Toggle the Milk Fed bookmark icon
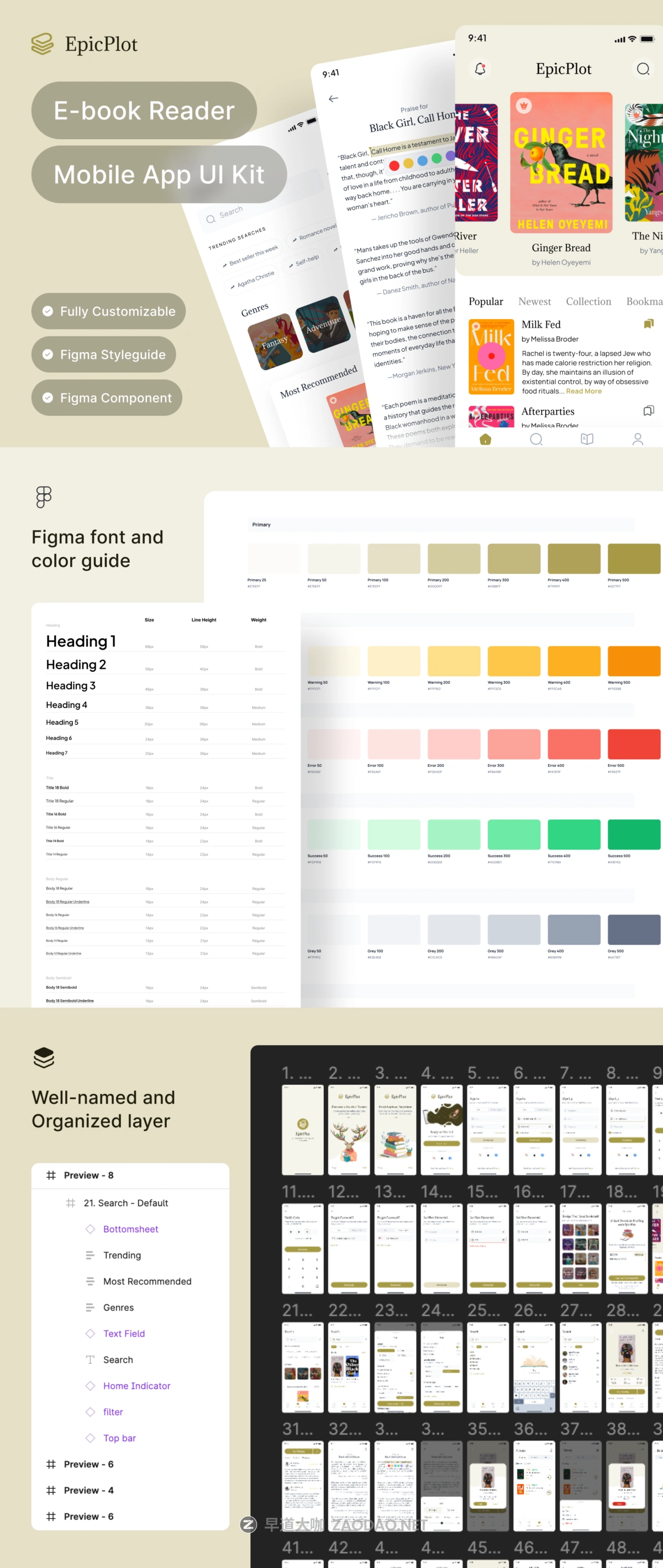This screenshot has height=1568, width=663. [x=649, y=324]
